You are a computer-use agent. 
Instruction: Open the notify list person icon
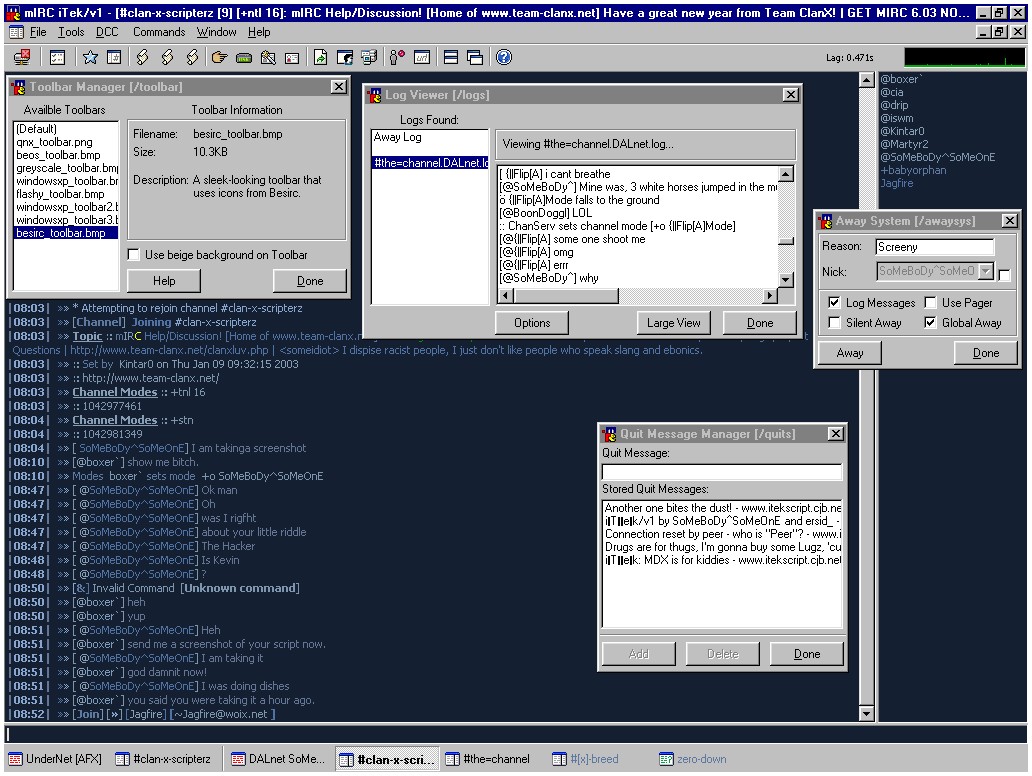click(x=397, y=58)
